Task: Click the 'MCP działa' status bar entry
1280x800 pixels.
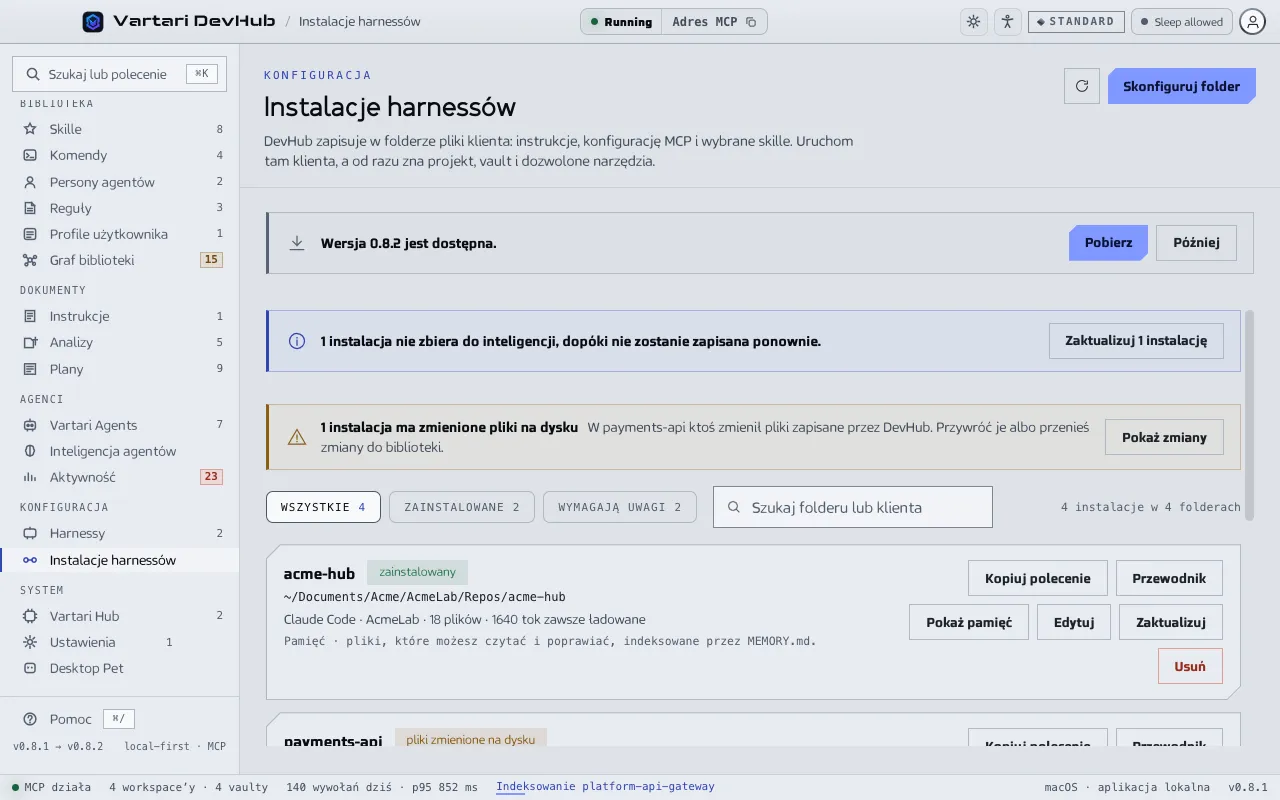Action: click(x=51, y=787)
